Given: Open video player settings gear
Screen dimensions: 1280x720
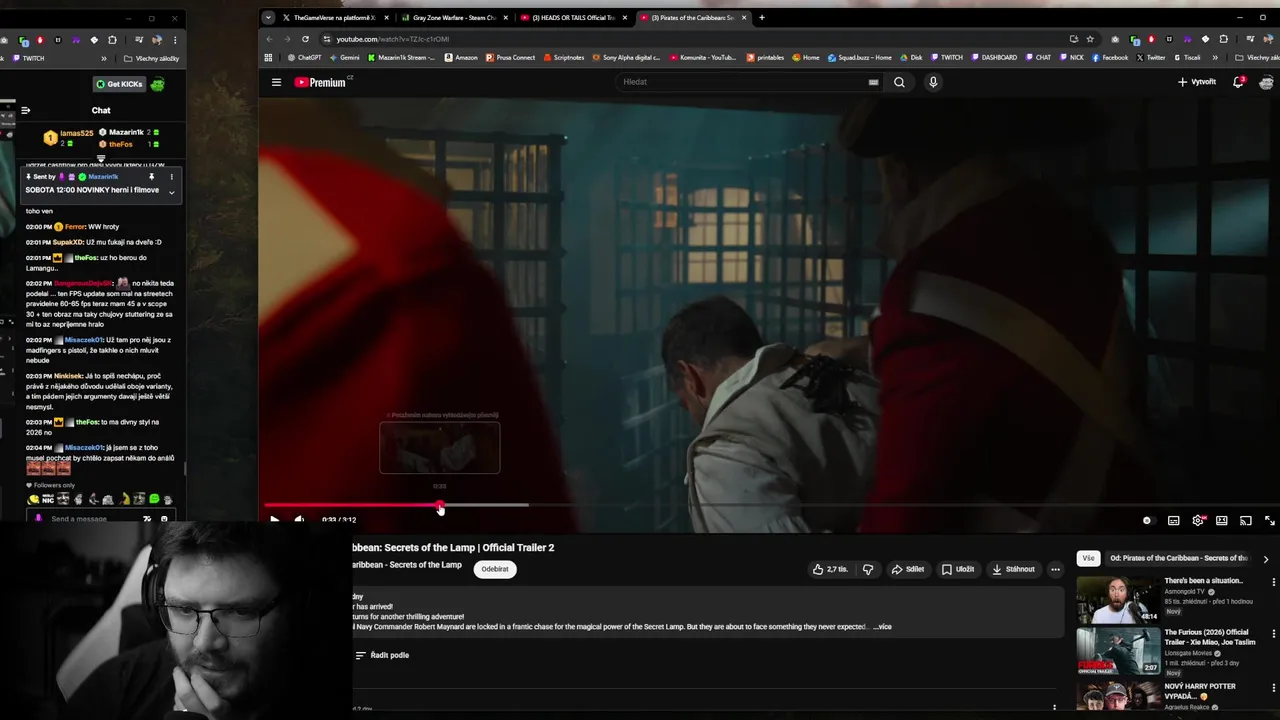Looking at the screenshot, I should 1197,520.
